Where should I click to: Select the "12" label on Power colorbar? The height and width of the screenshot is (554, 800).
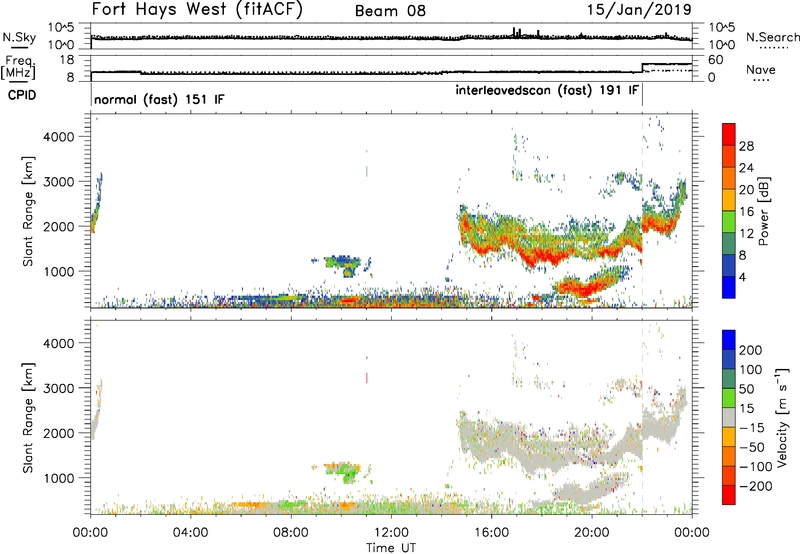[746, 234]
